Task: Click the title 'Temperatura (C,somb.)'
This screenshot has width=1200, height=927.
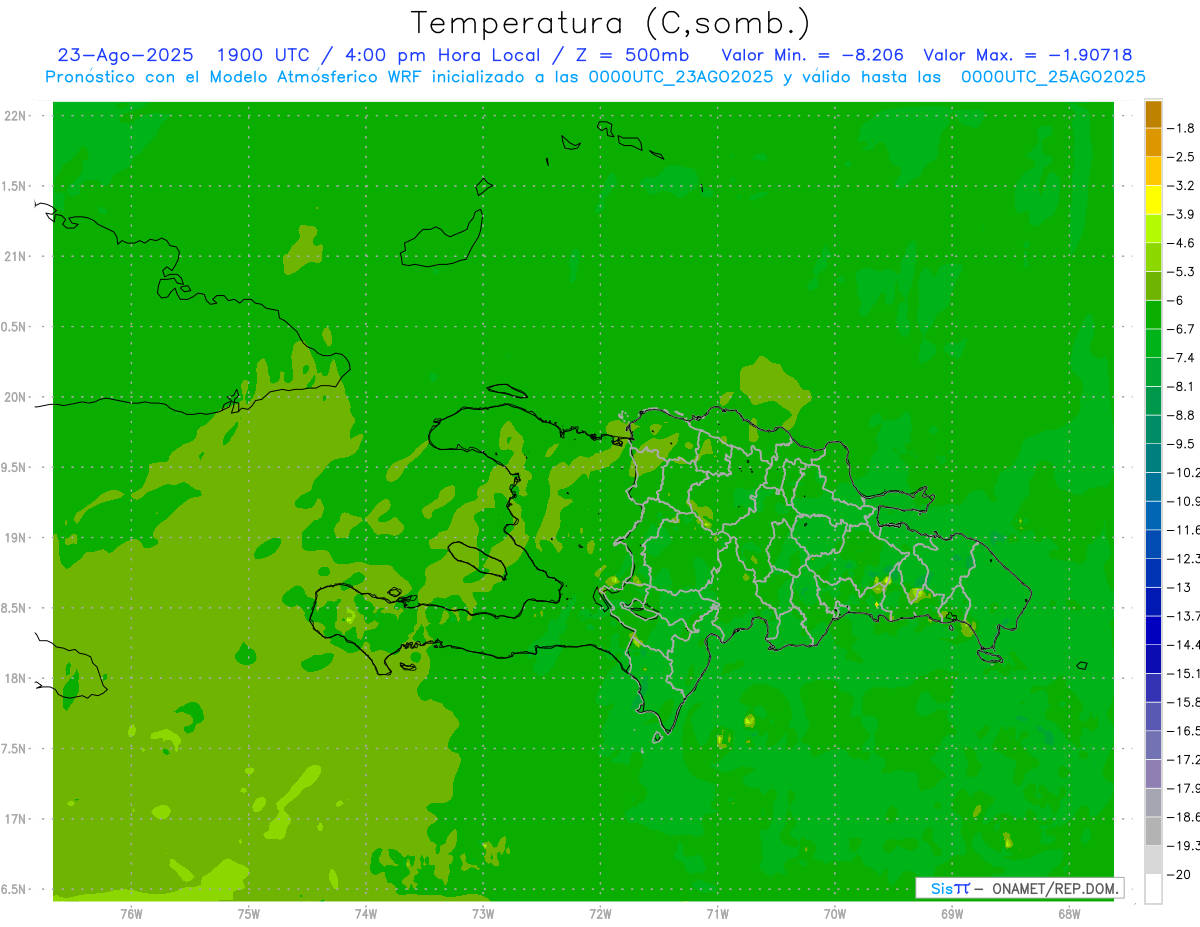Action: (x=610, y=23)
